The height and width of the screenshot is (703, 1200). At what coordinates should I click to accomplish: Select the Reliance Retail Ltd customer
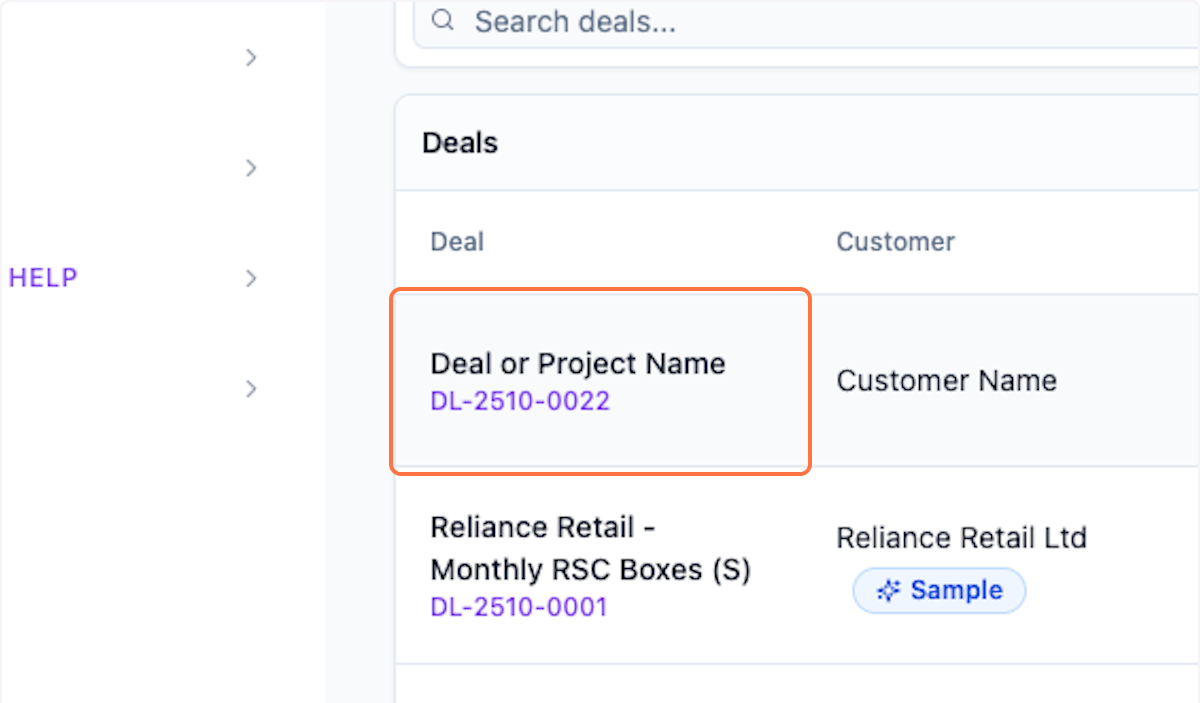pos(961,538)
